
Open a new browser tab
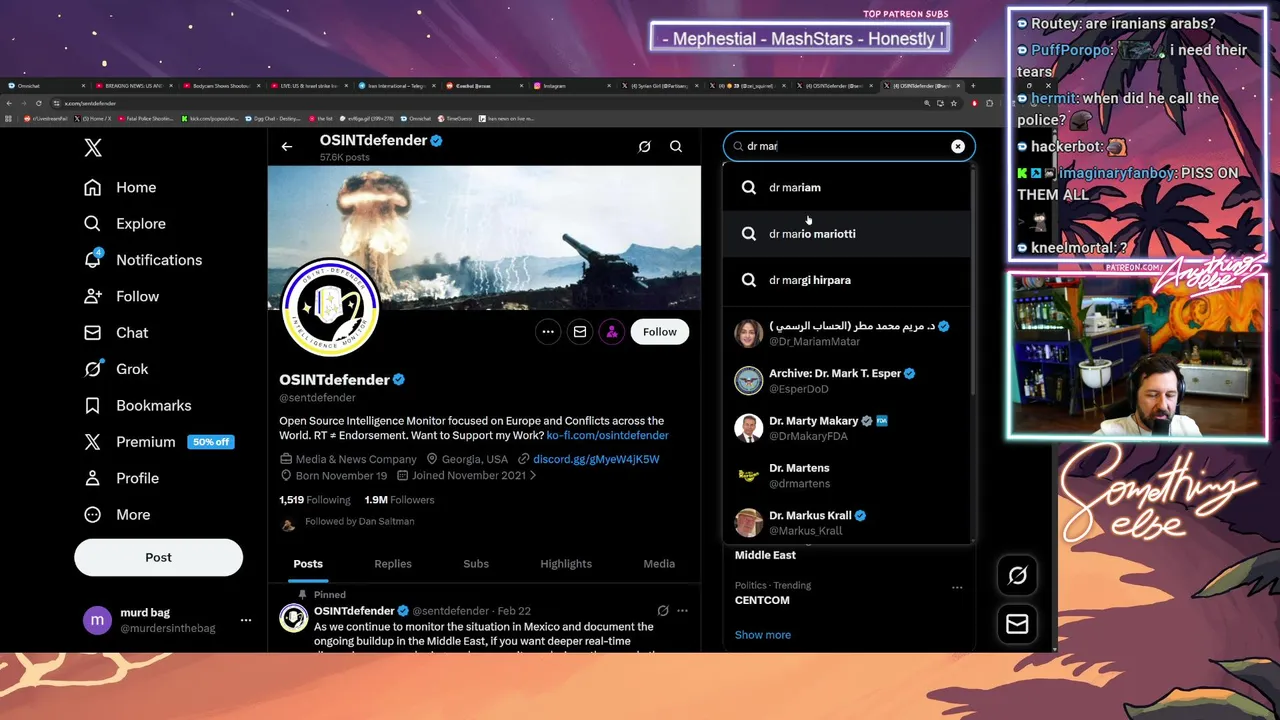[x=974, y=86]
